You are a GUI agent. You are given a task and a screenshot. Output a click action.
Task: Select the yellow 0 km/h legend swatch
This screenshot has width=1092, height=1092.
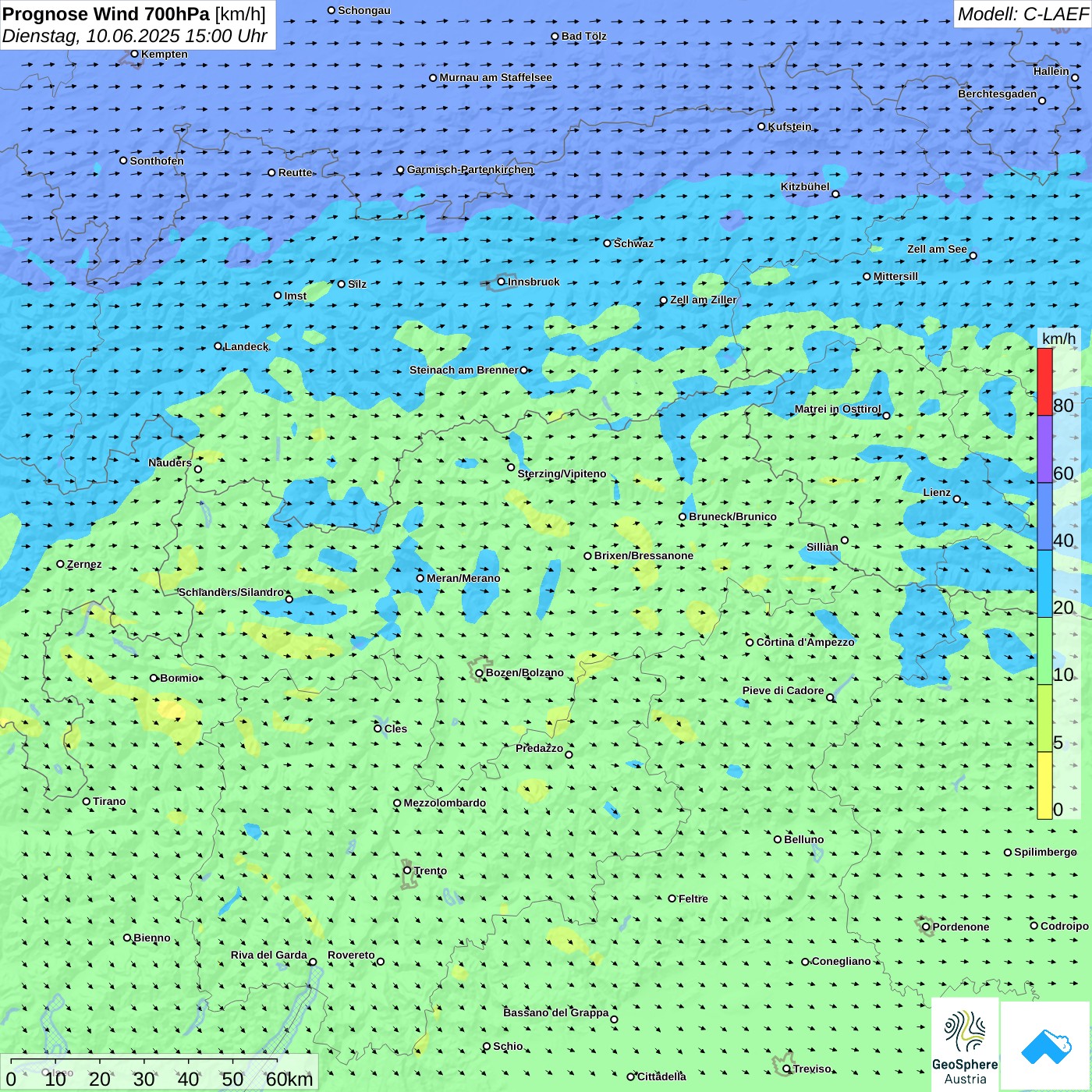click(1044, 785)
